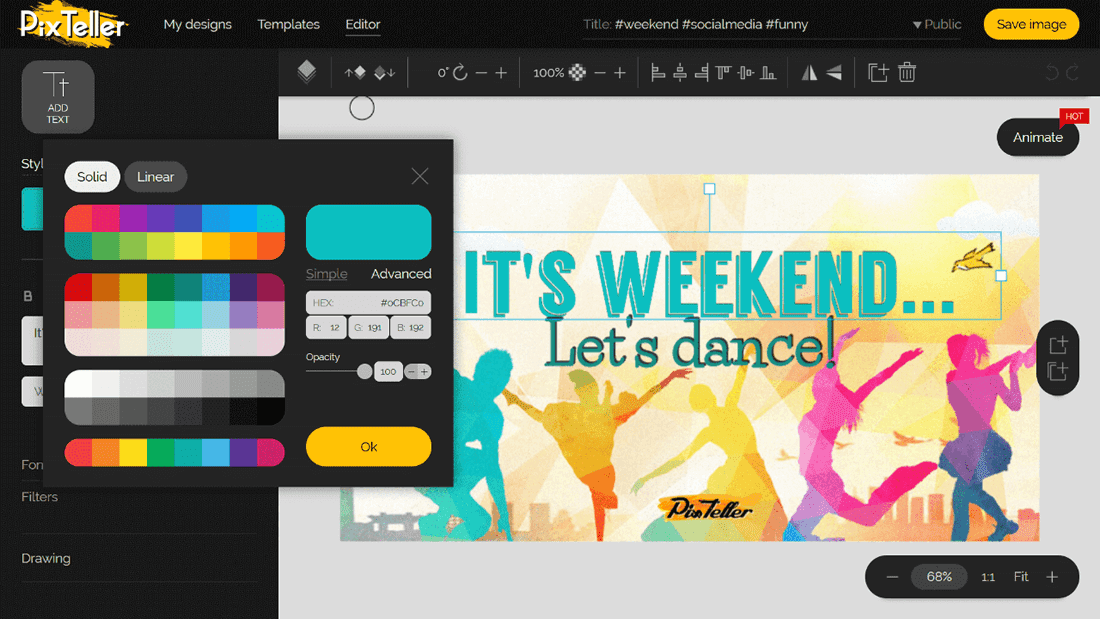This screenshot has height=619, width=1100.
Task: Click the rotate clockwise icon
Action: point(460,72)
